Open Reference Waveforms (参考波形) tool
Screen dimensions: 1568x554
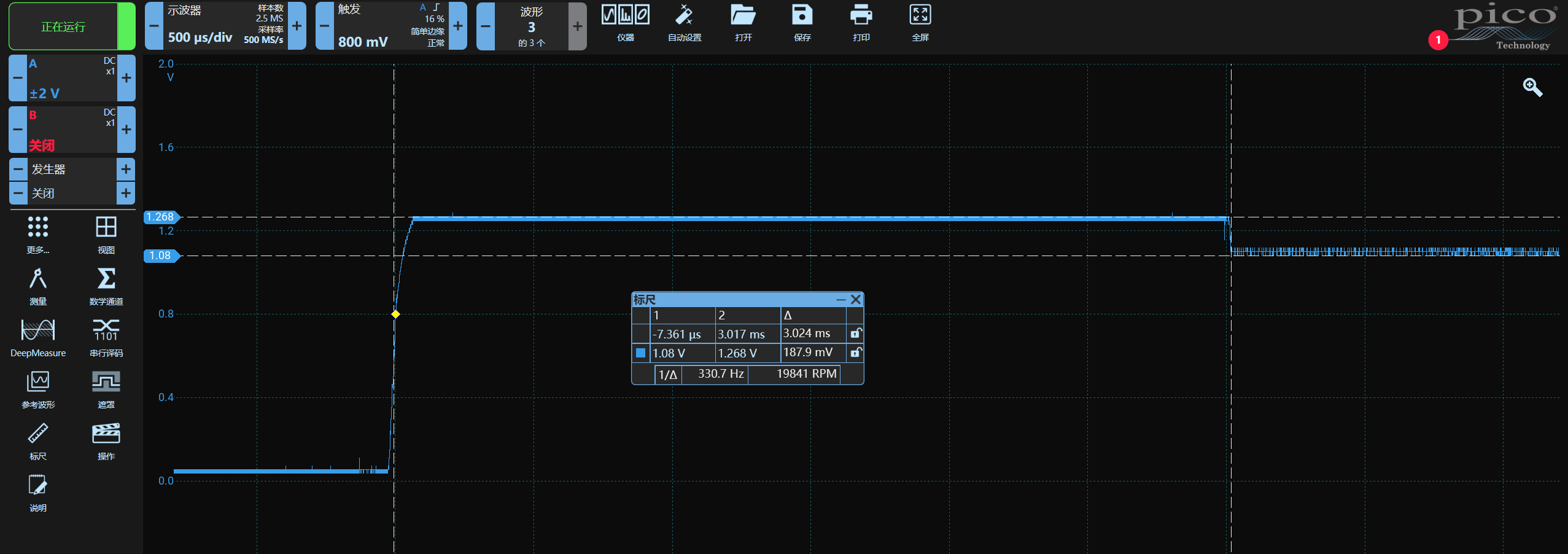(x=38, y=389)
